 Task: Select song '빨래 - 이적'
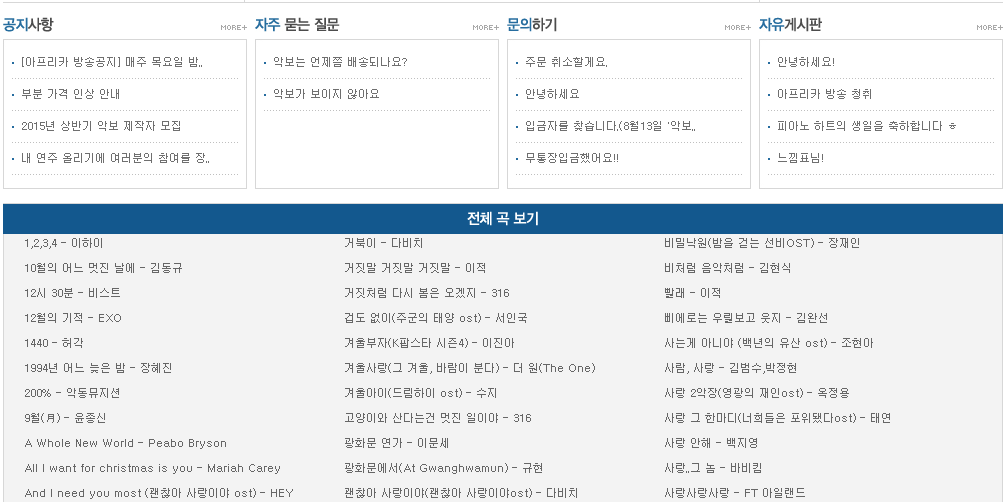pos(692,293)
